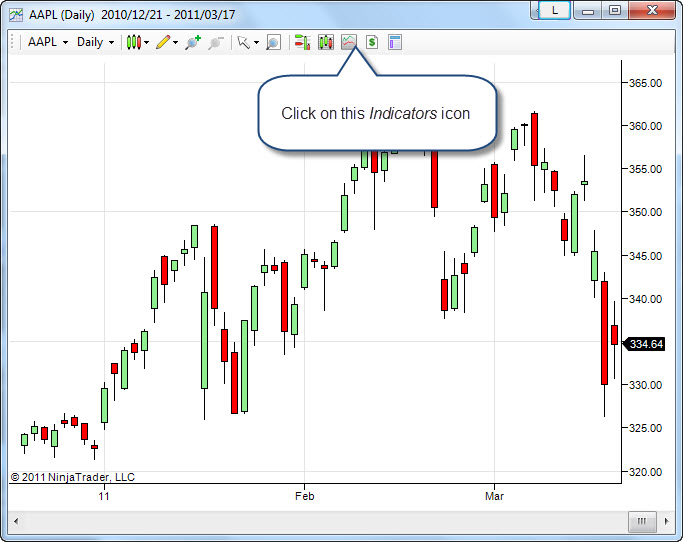Open the Data Series candlestick bars icon
This screenshot has width=683, height=542.
pos(325,42)
